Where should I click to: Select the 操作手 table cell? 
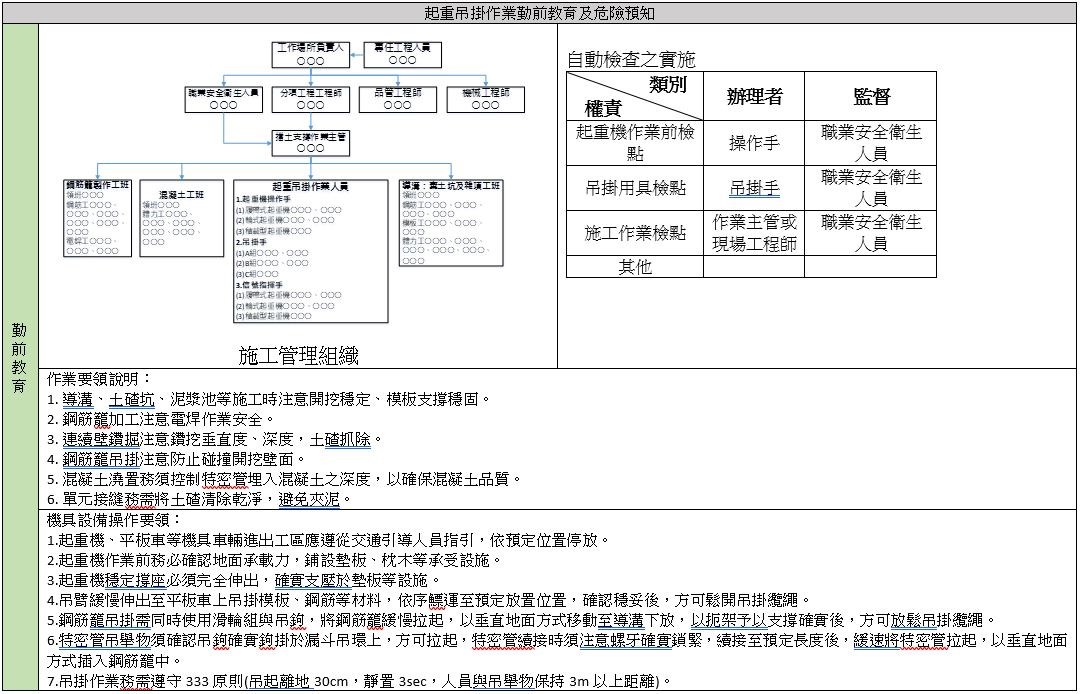pos(754,143)
